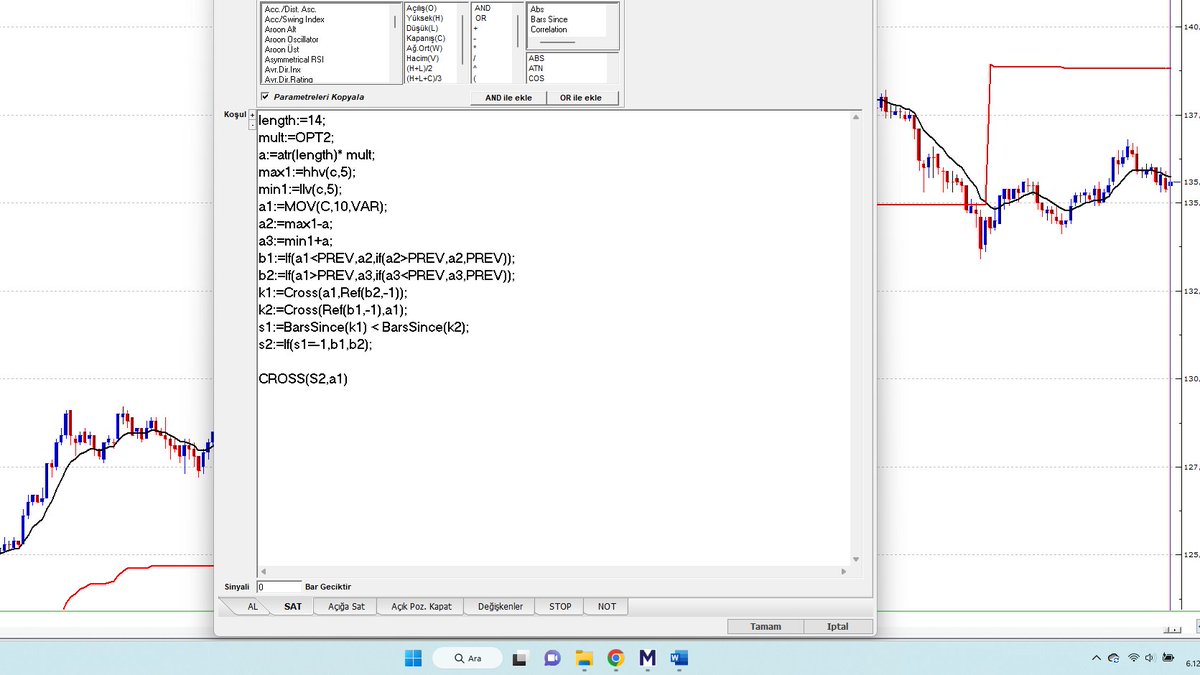Screen dimensions: 1200x675
Task: Open File Explorer from the taskbar
Action: click(584, 658)
